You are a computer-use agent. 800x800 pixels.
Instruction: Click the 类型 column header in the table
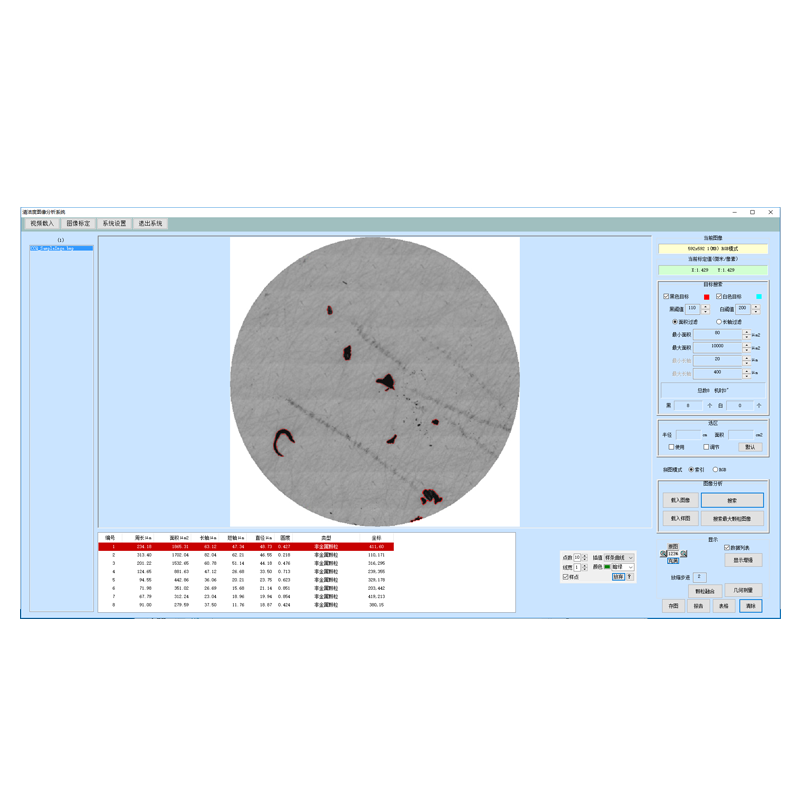pos(326,538)
